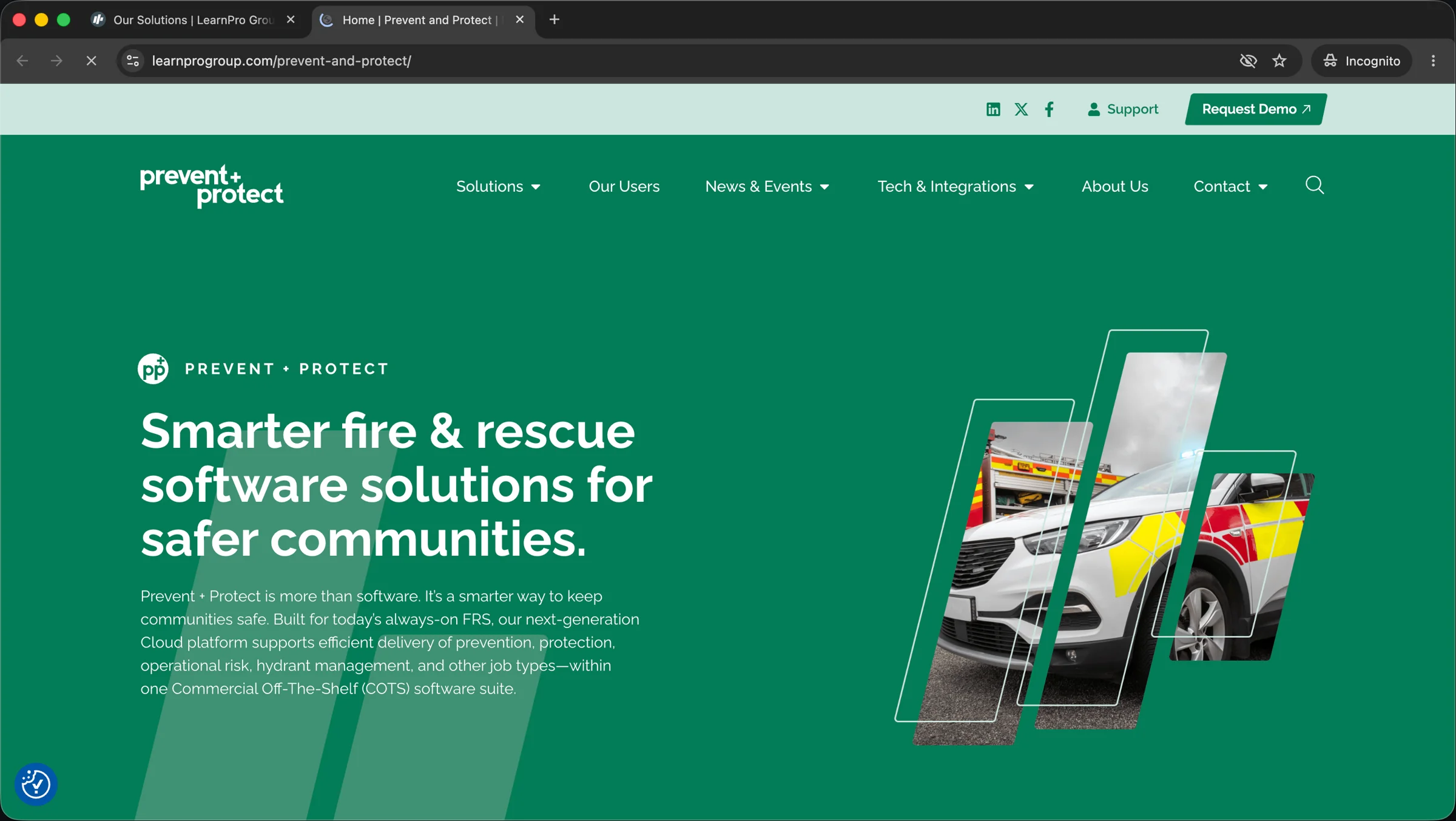Expand the News & Events dropdown
1456x821 pixels.
pyautogui.click(x=767, y=186)
